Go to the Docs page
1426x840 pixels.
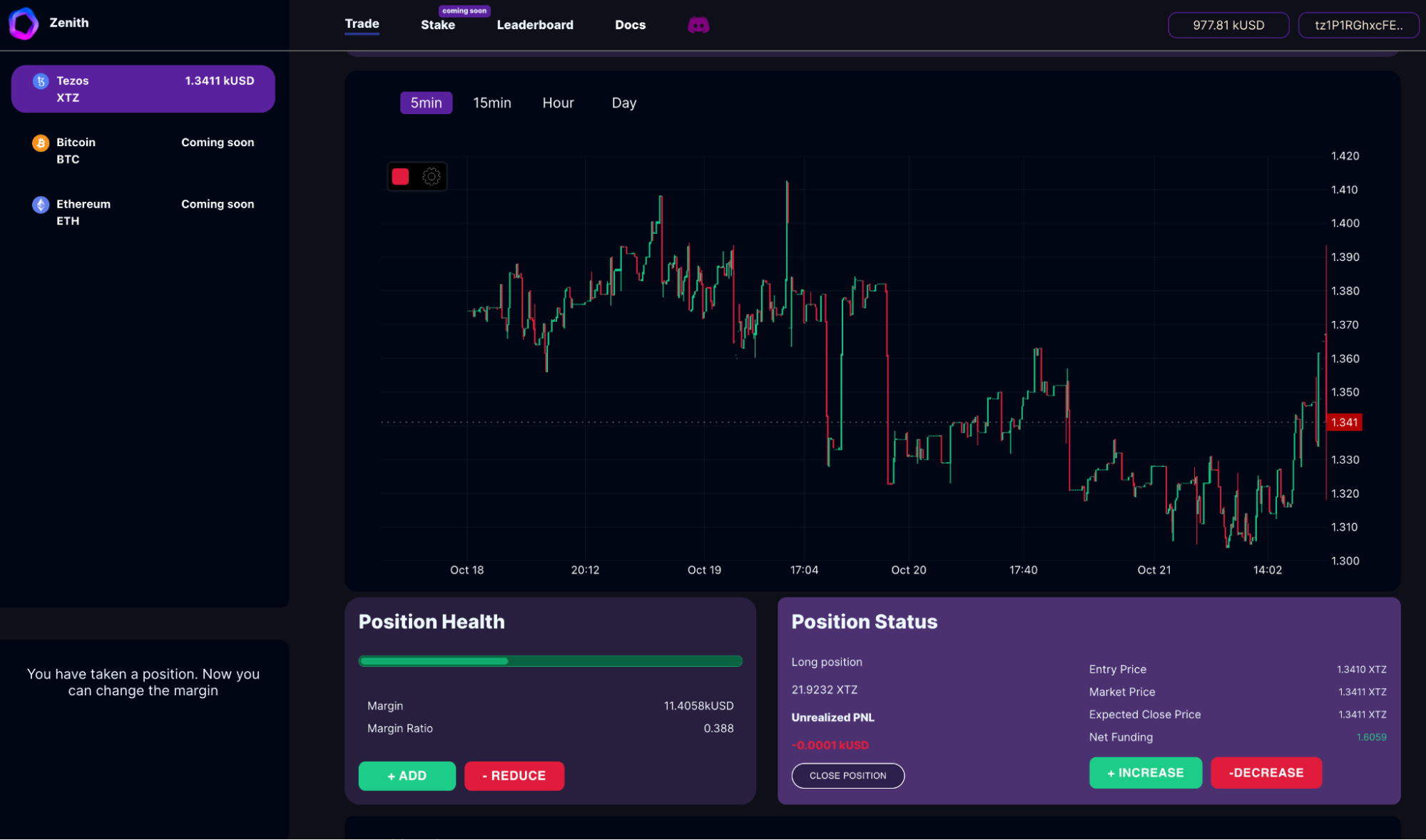pyautogui.click(x=630, y=25)
